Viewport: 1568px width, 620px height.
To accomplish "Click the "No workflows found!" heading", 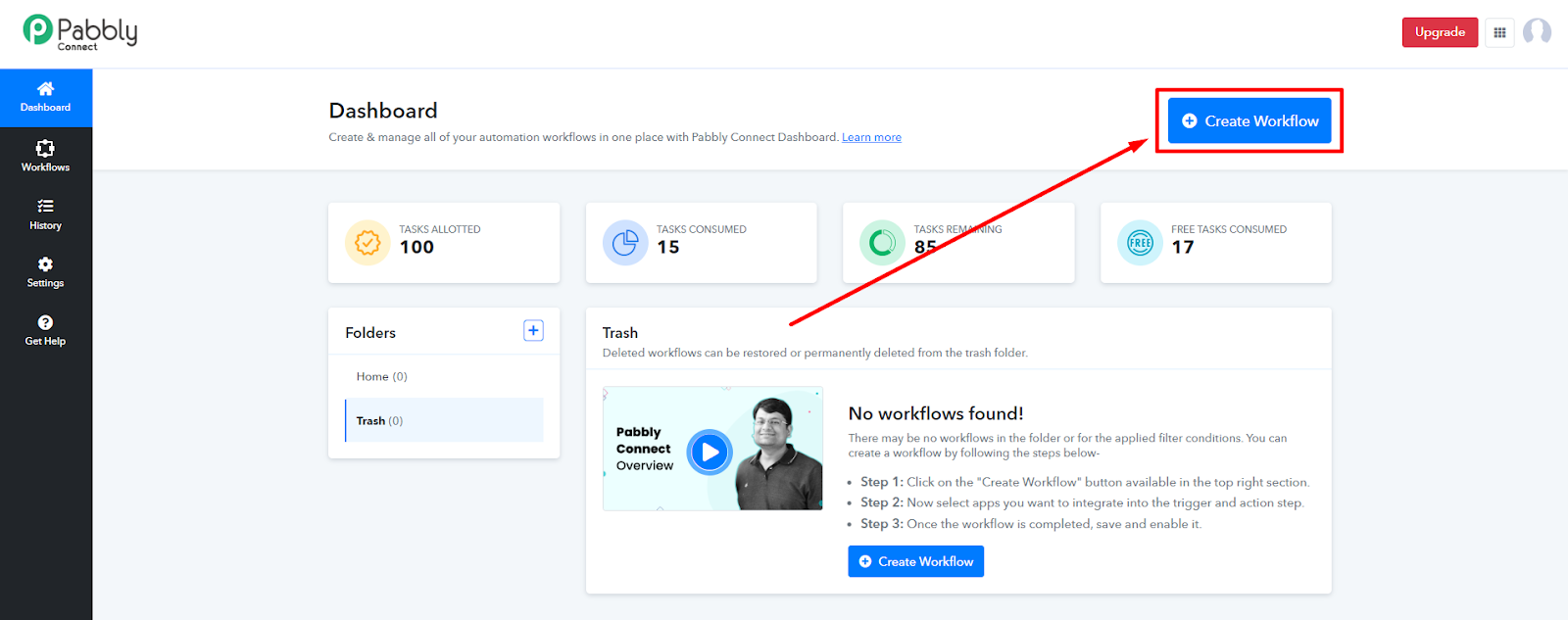I will [x=936, y=413].
